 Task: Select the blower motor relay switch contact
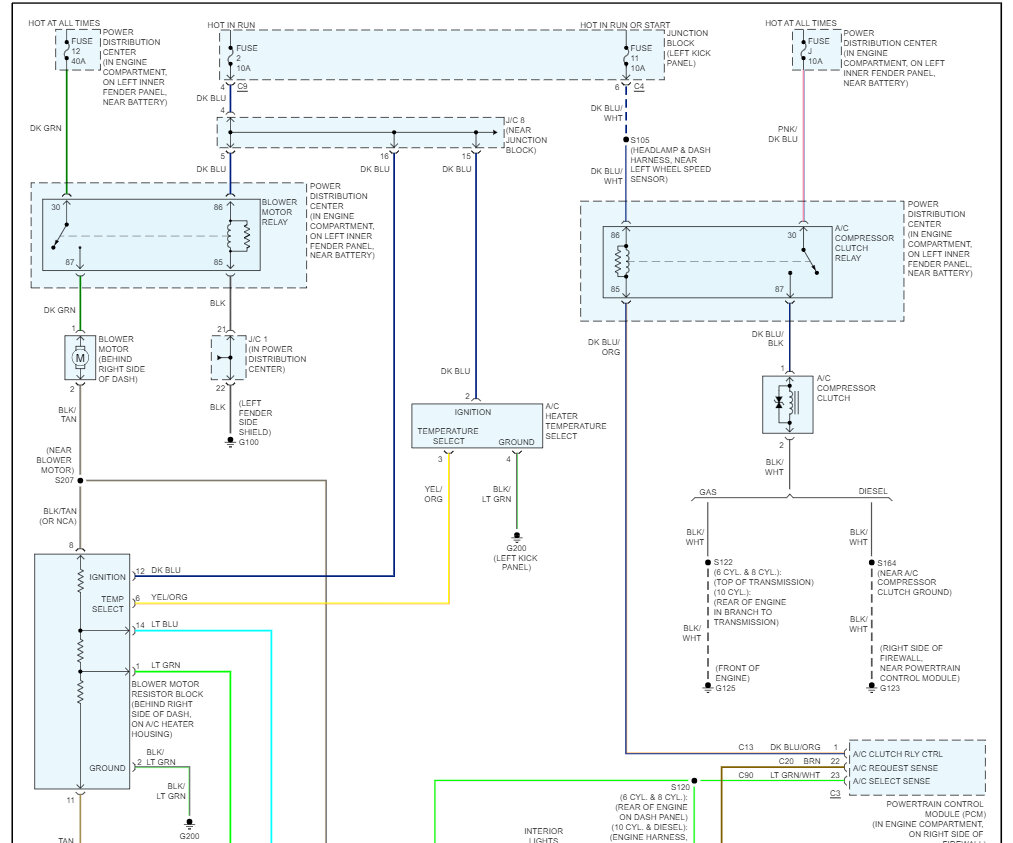(60, 236)
